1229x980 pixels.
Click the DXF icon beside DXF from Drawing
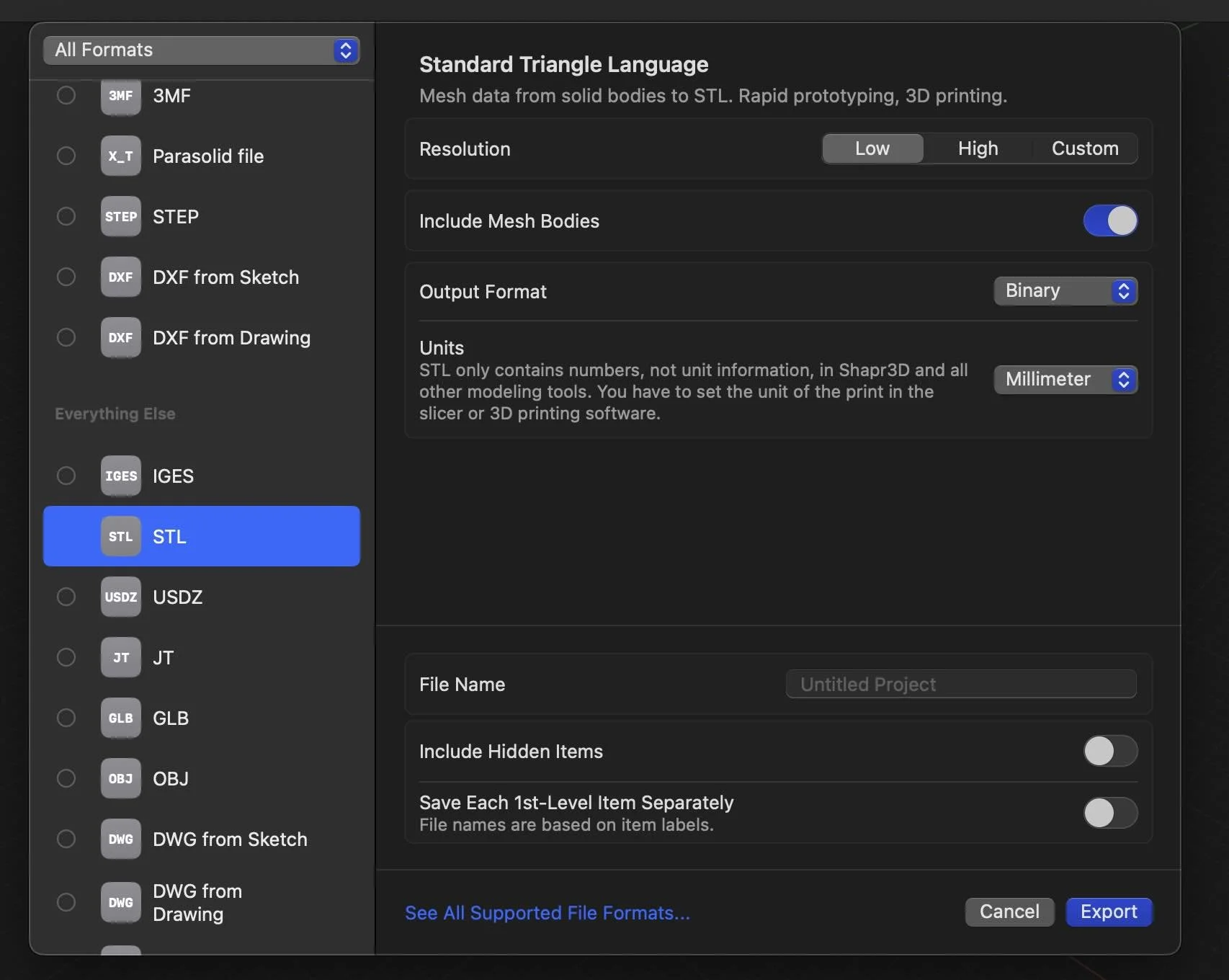coord(120,338)
